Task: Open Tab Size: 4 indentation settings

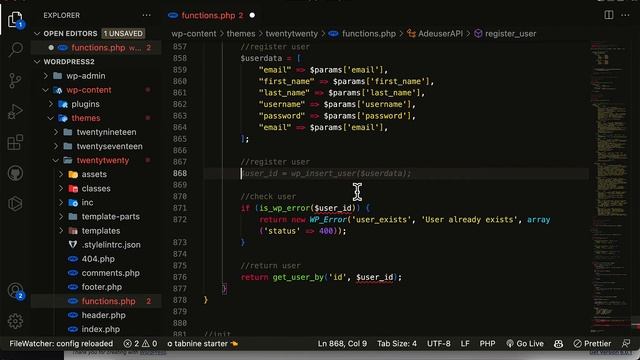Action: [x=397, y=344]
